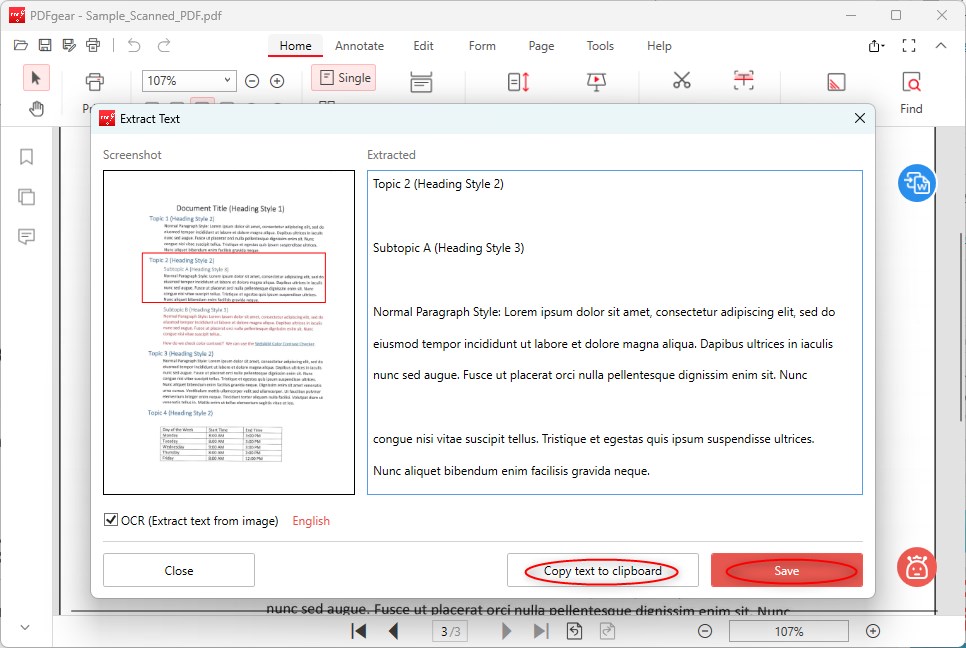Viewport: 966px width, 648px height.
Task: Open the bookmarks sidebar panel
Action: point(27,157)
